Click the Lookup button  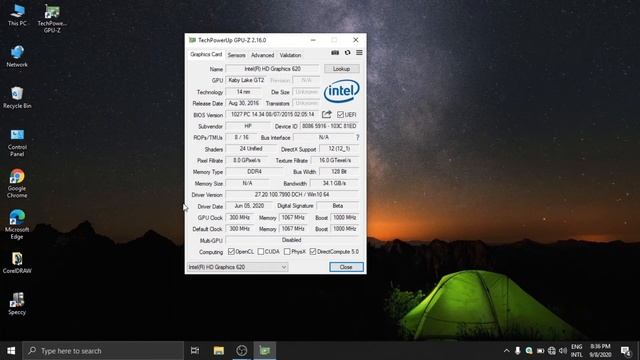[342, 69]
